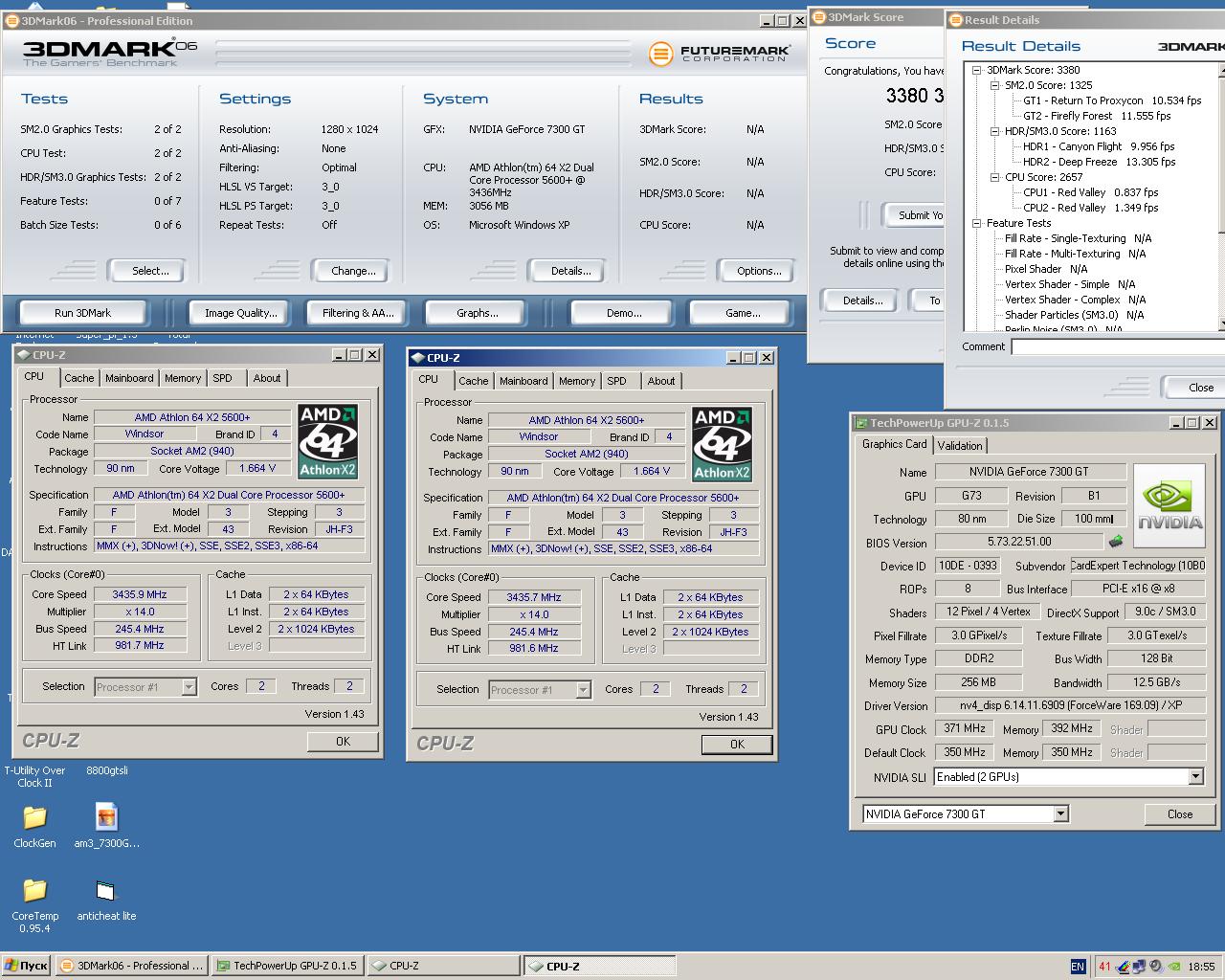Open the Start (Пуск) menu button
This screenshot has width=1225, height=980.
tap(26, 966)
